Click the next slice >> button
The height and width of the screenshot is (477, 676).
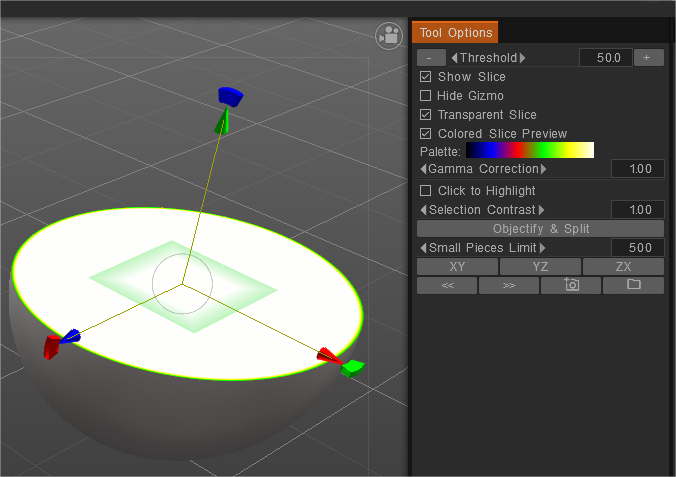(x=508, y=285)
